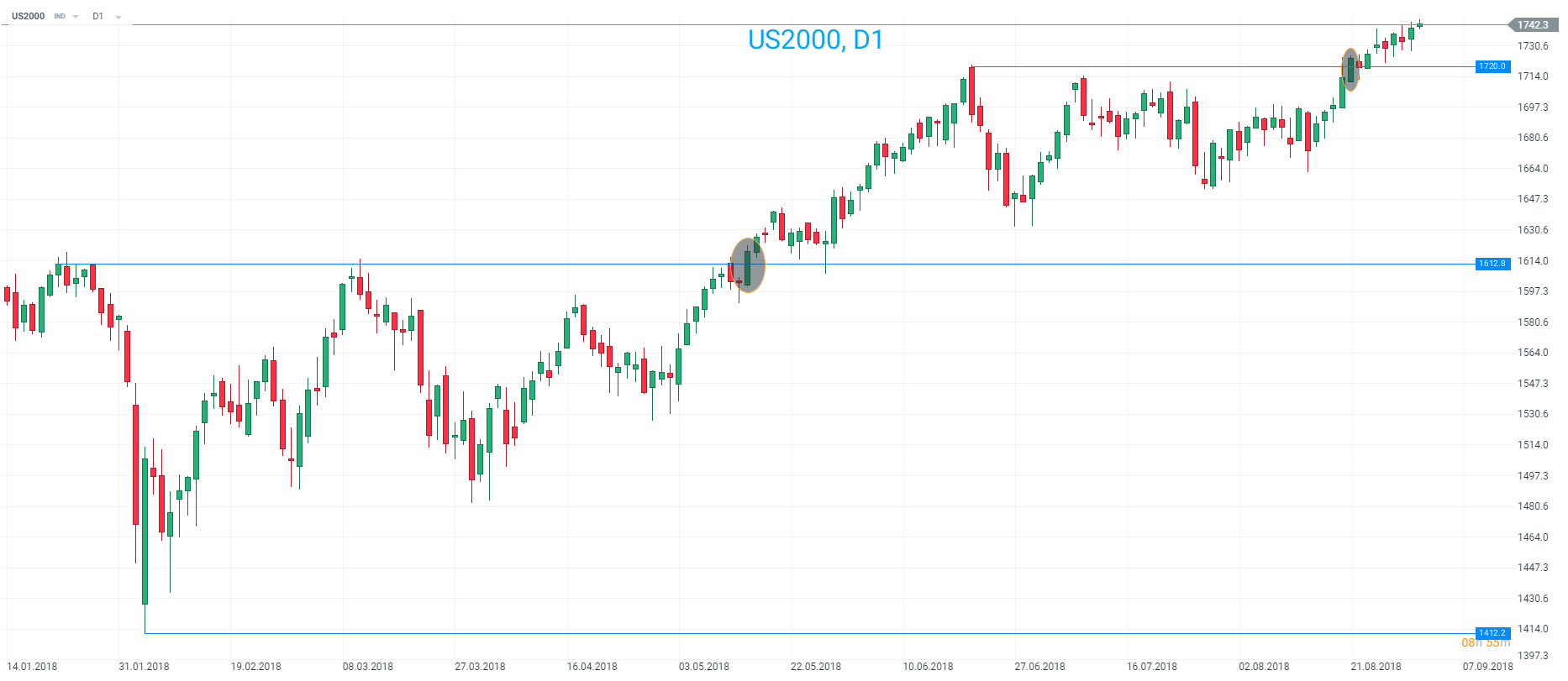This screenshot has width=1568, height=681.
Task: Click the 1530.6 value on price axis
Action: point(1533,414)
